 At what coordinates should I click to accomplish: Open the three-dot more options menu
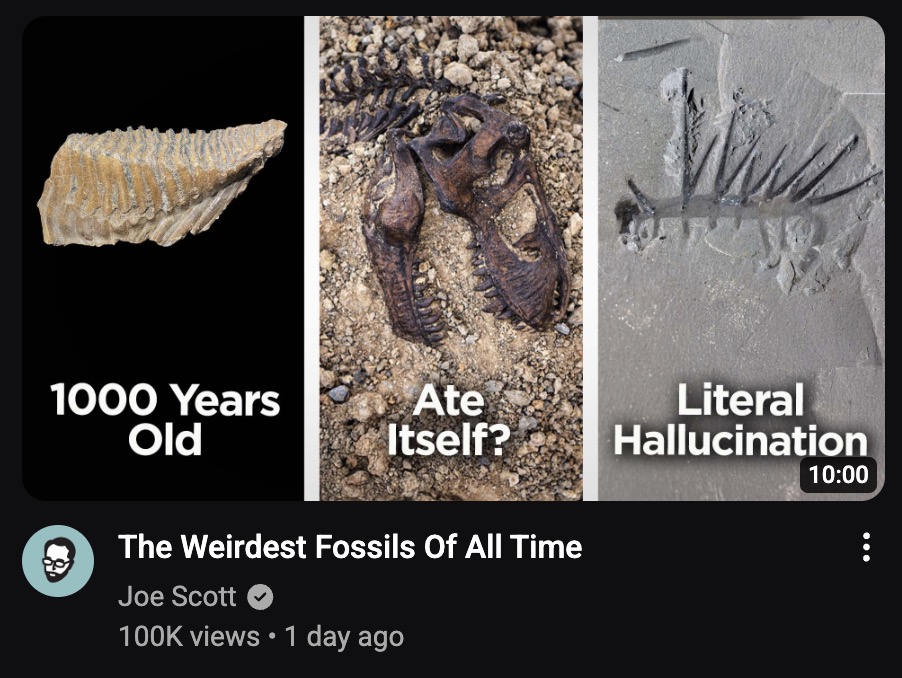(x=866, y=547)
